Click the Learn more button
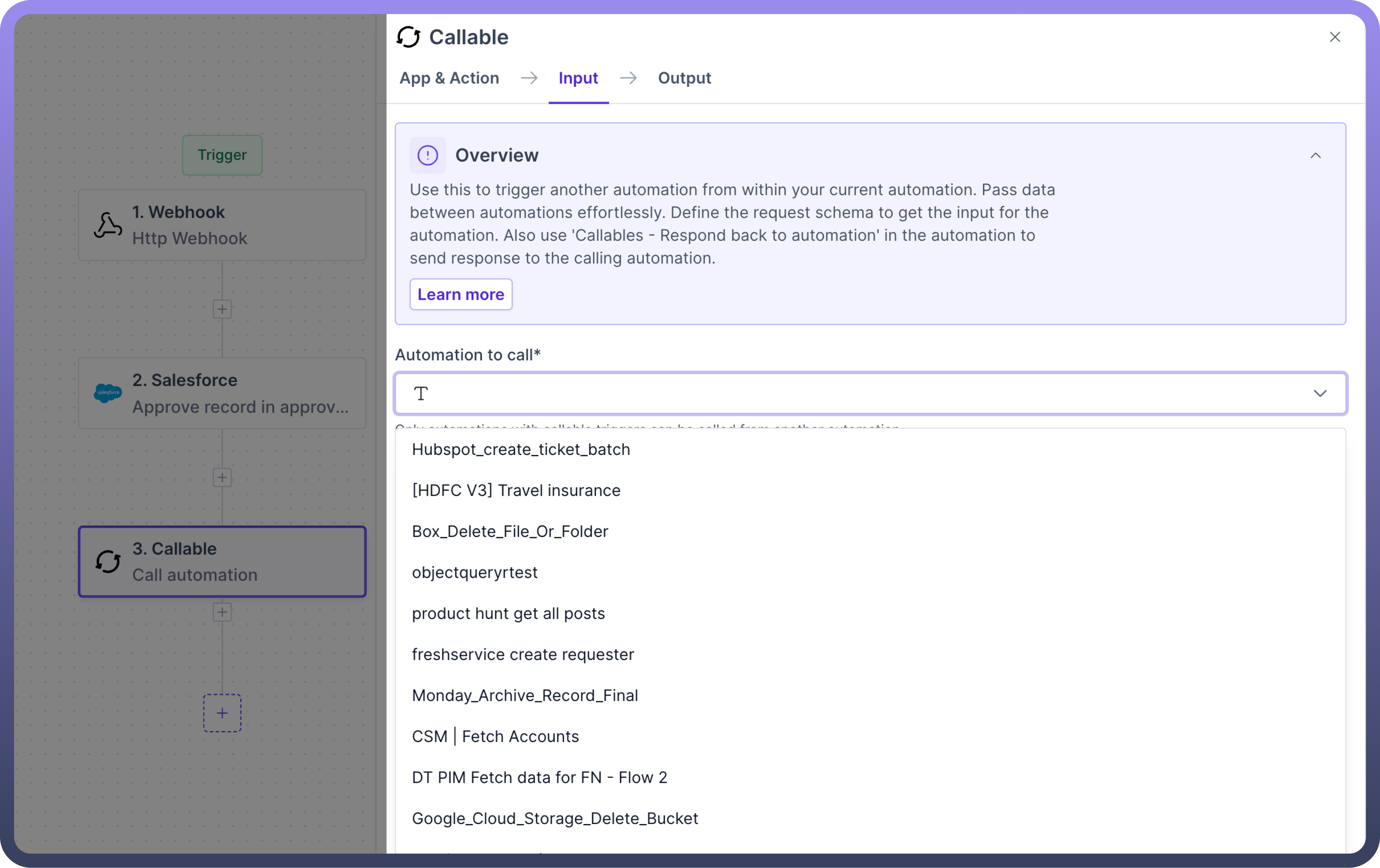This screenshot has height=868, width=1380. pyautogui.click(x=461, y=294)
